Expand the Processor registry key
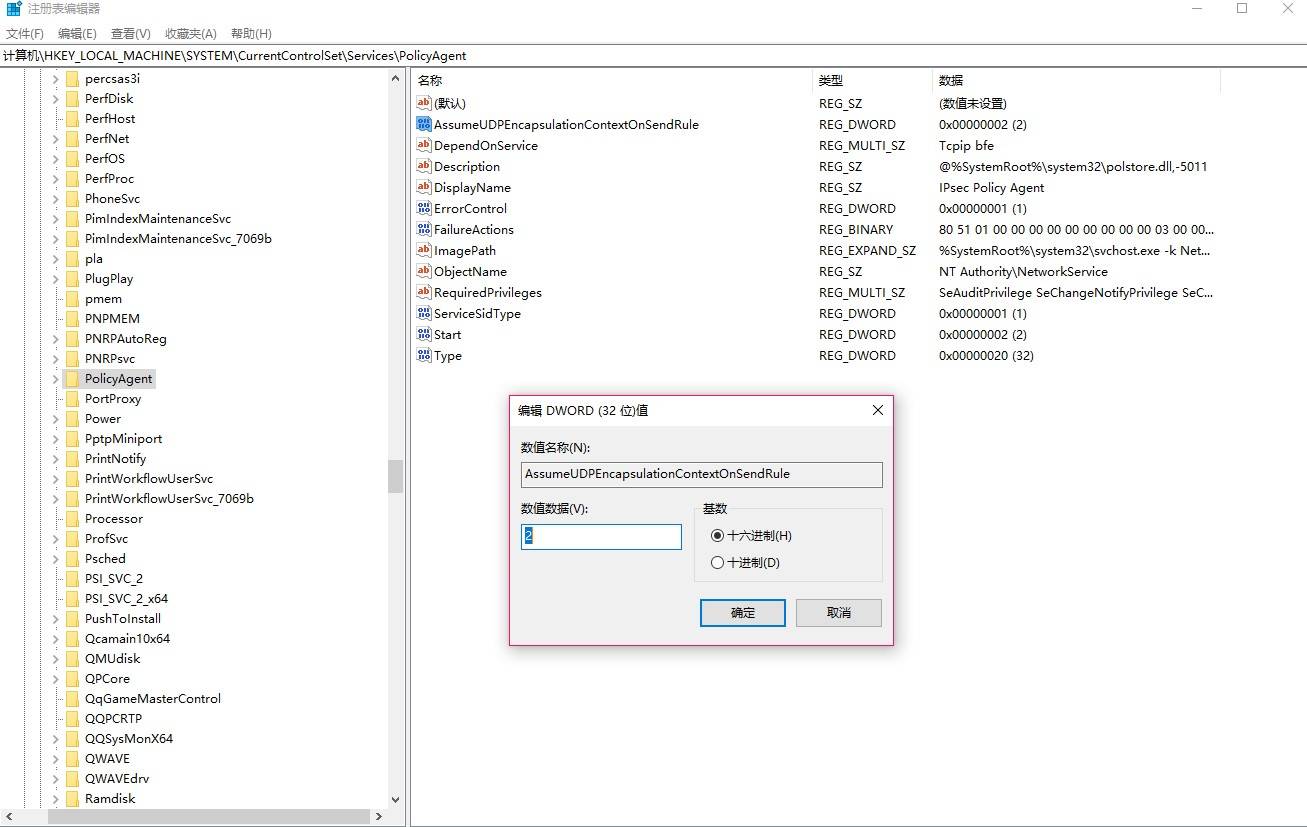This screenshot has height=827, width=1307. tap(56, 518)
